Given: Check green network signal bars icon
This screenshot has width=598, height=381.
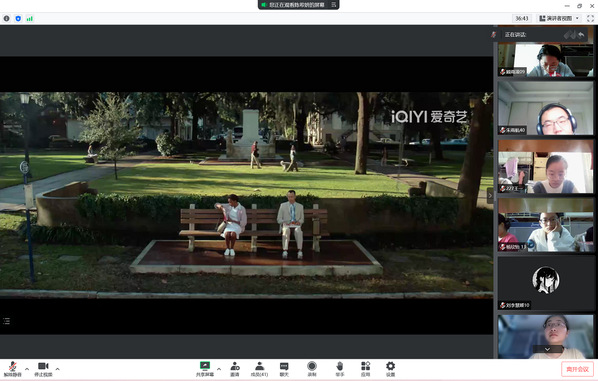Looking at the screenshot, I should [x=29, y=18].
